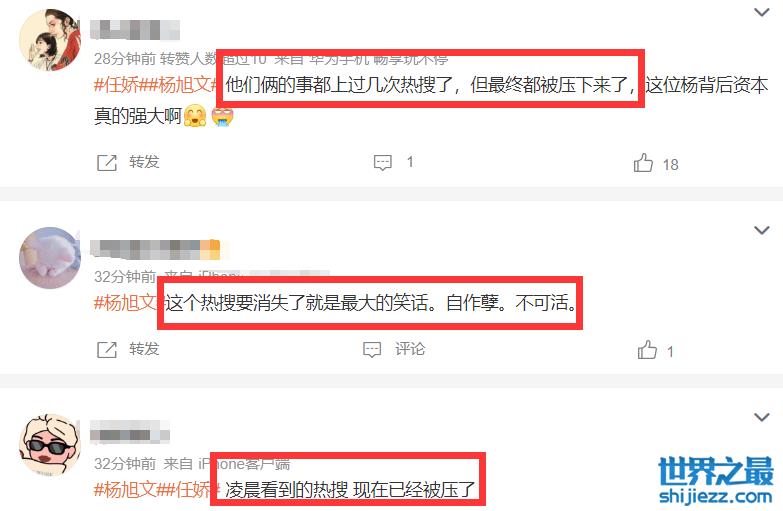
Task: Expand the first post's chevron menu
Action: pyautogui.click(x=762, y=11)
